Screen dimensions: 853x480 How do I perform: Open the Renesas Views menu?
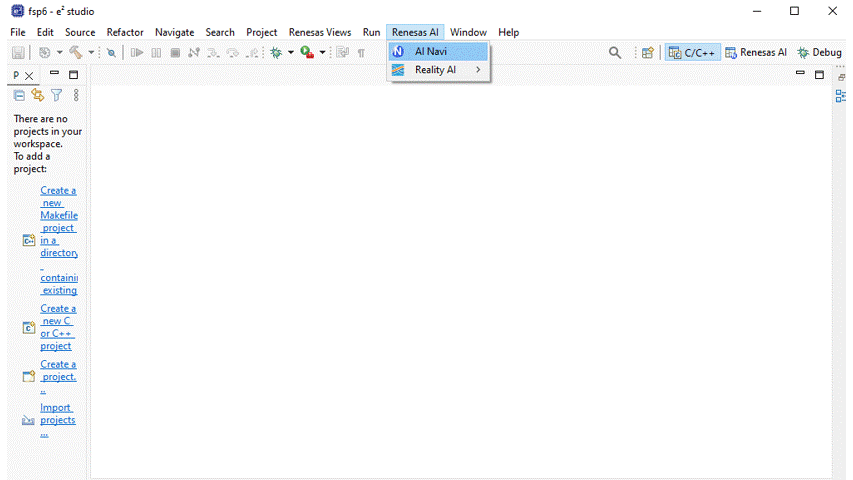[x=320, y=32]
